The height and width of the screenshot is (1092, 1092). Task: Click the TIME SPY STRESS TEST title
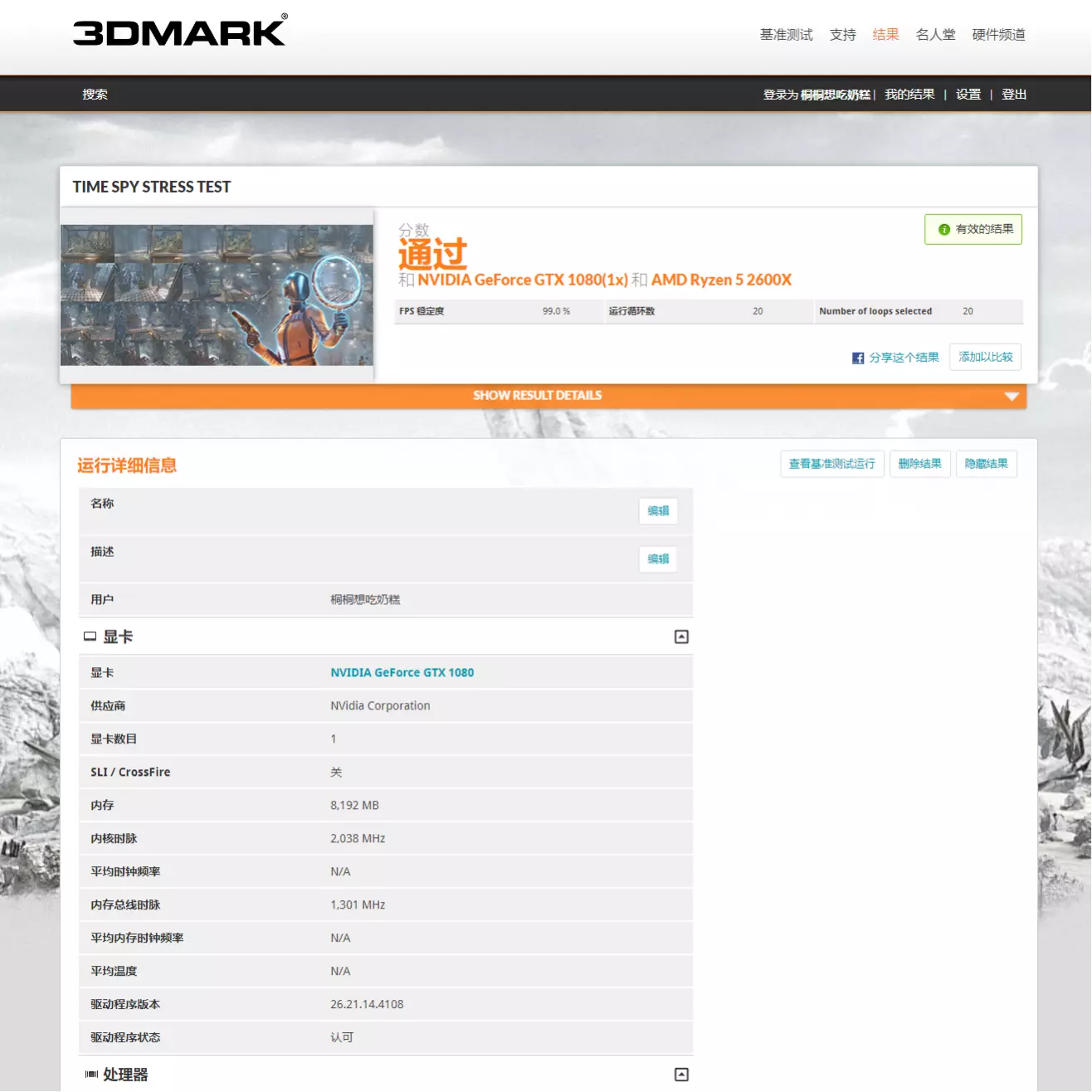152,188
